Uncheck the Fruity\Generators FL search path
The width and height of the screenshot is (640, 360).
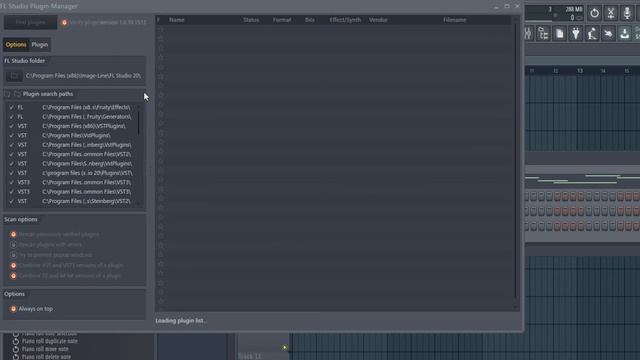coord(11,117)
